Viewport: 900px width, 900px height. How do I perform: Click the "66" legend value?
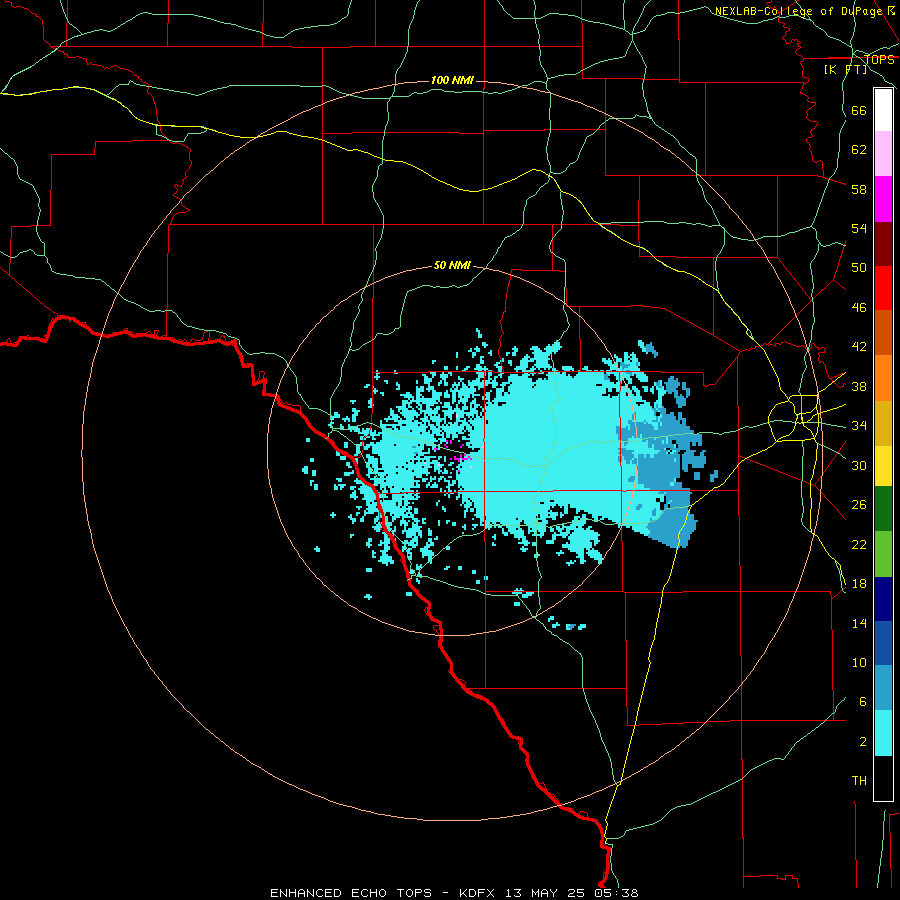point(859,110)
